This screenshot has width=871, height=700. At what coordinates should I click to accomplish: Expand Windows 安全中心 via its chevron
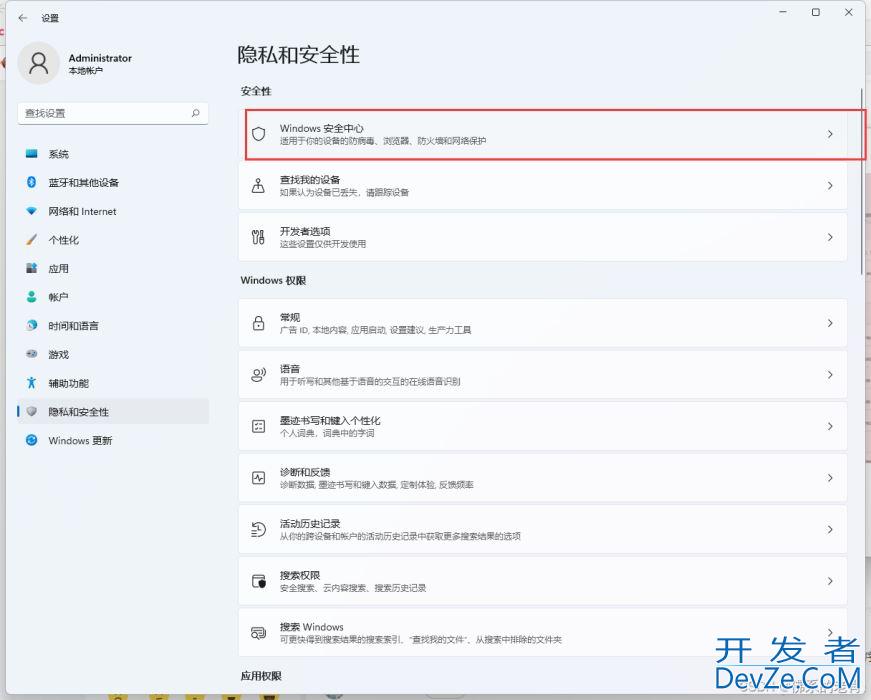[830, 134]
